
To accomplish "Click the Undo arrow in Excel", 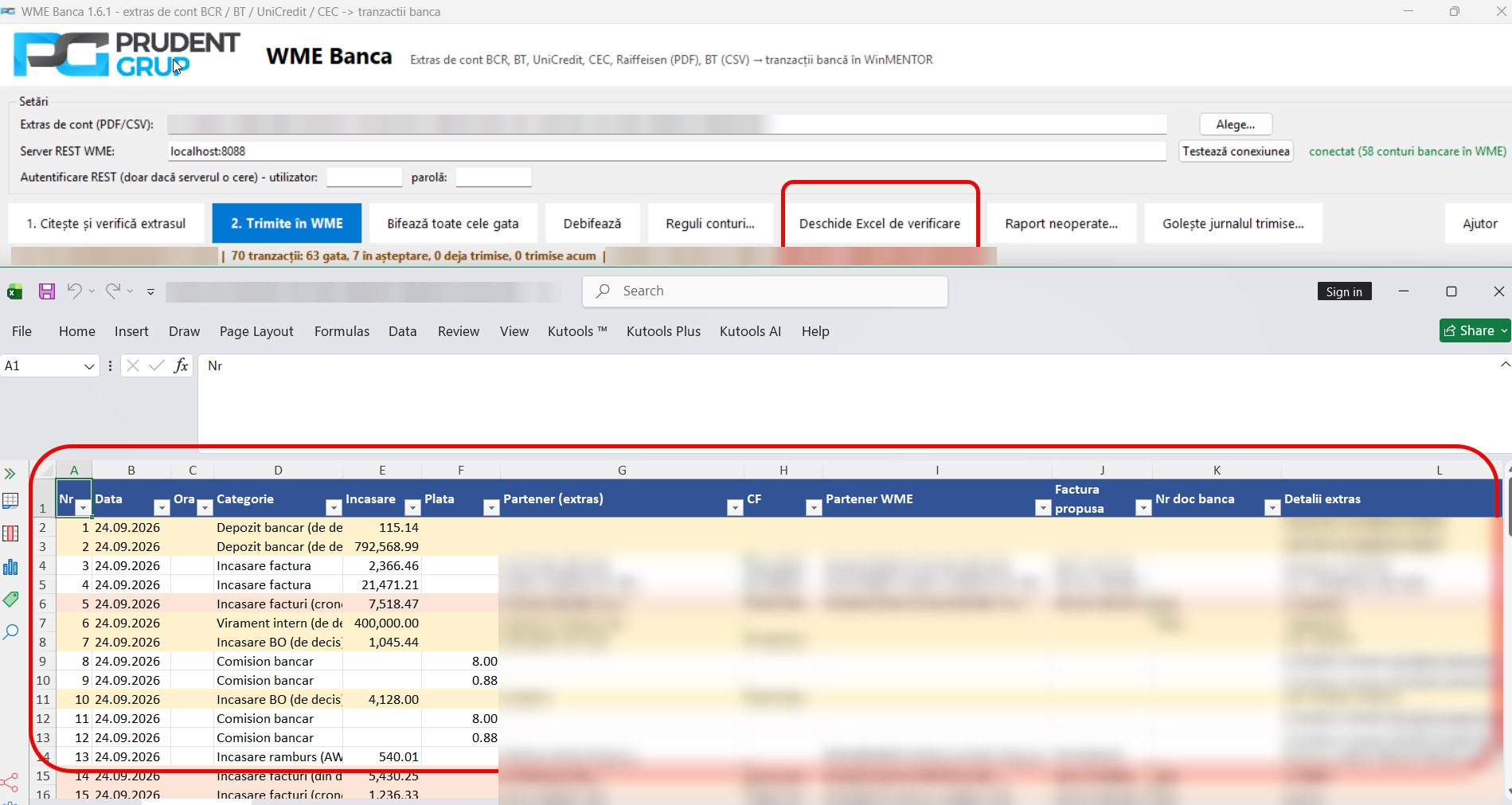I will (74, 291).
